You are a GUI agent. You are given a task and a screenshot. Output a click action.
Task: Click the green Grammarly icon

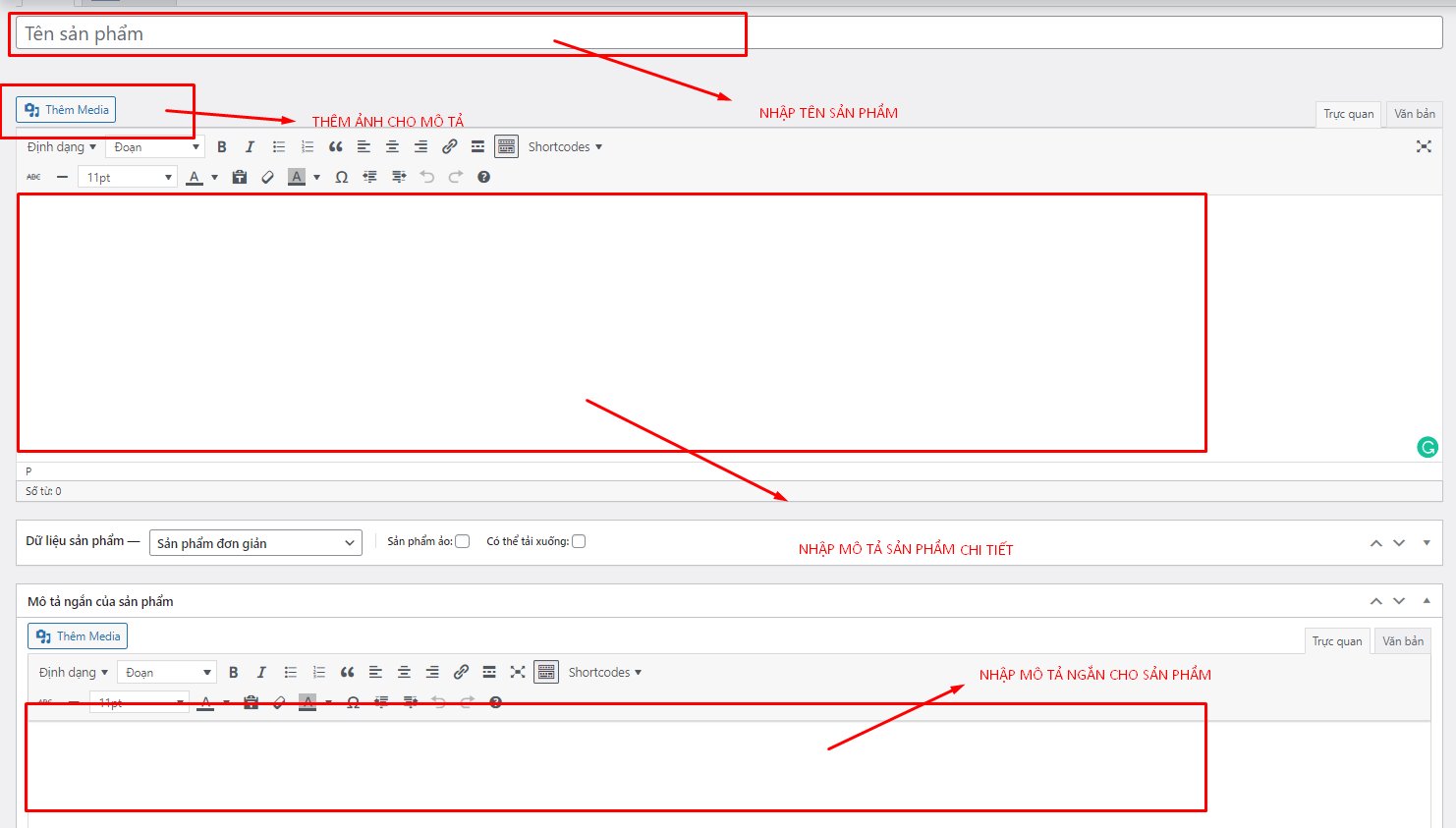1427,448
